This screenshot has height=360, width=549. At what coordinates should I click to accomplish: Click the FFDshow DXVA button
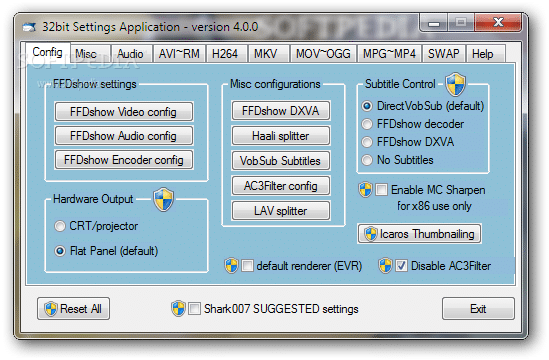tap(280, 111)
